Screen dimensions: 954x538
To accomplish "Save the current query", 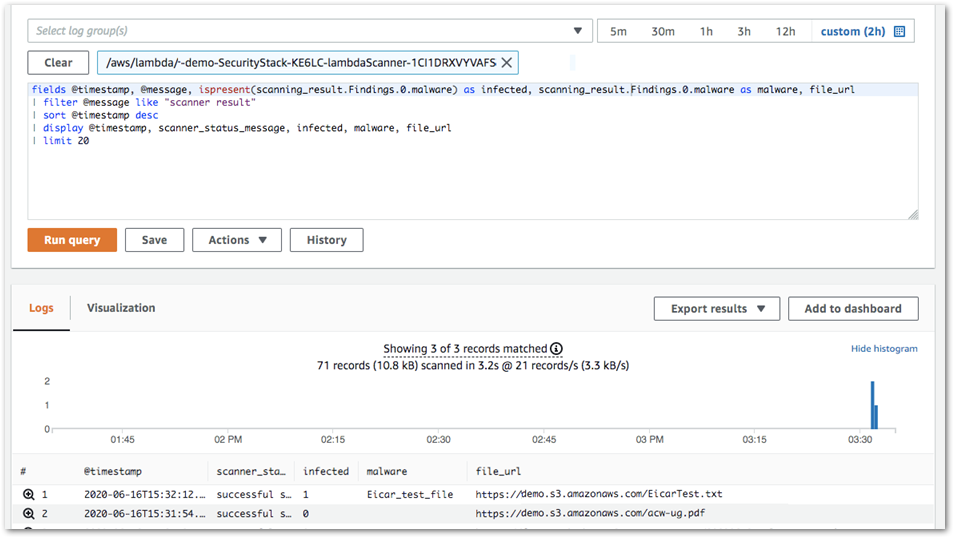I will pos(154,240).
